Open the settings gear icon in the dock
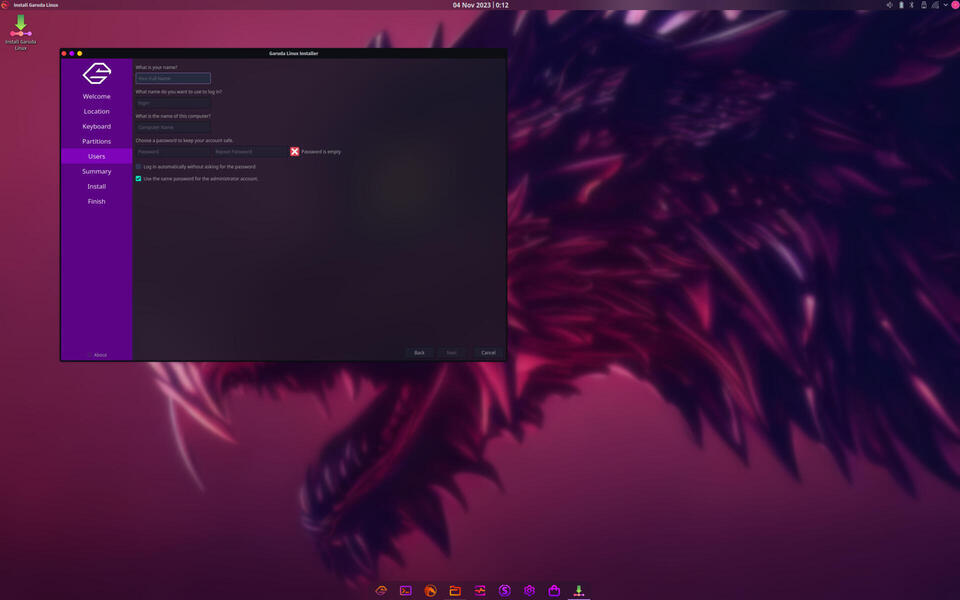Screen dimensions: 960x600 click(529, 590)
